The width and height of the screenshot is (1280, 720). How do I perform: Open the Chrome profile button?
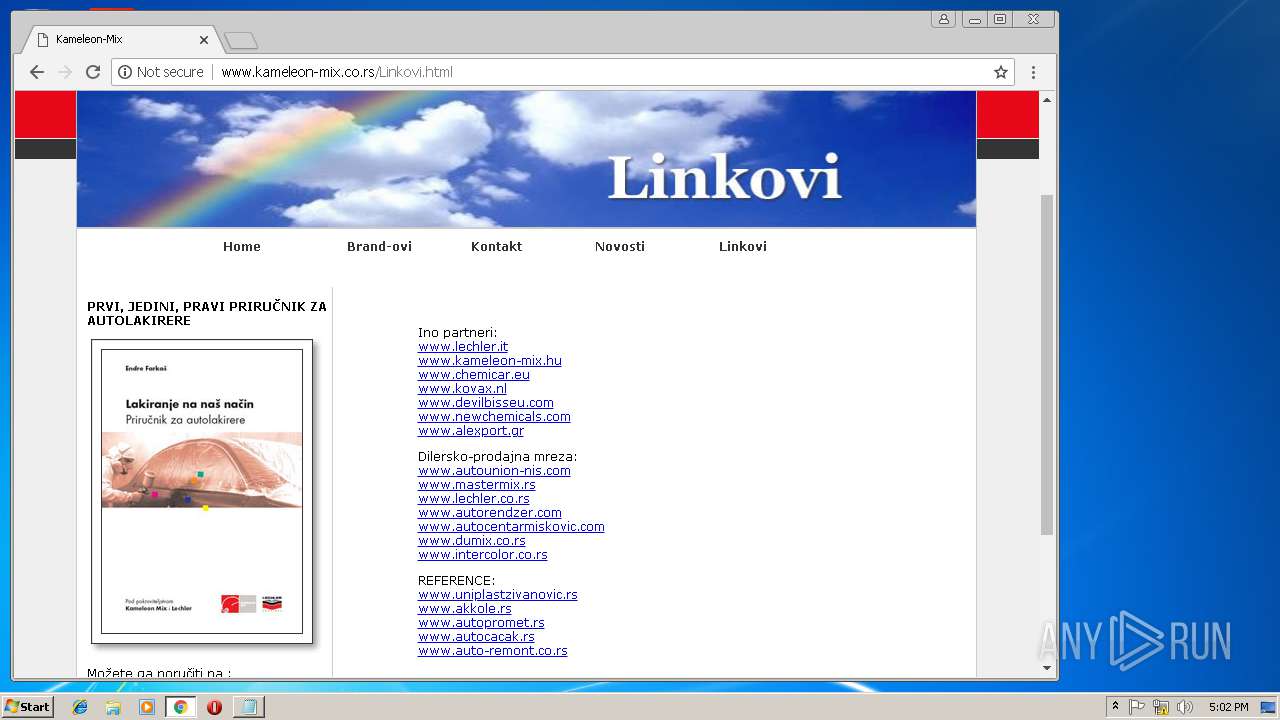(943, 19)
